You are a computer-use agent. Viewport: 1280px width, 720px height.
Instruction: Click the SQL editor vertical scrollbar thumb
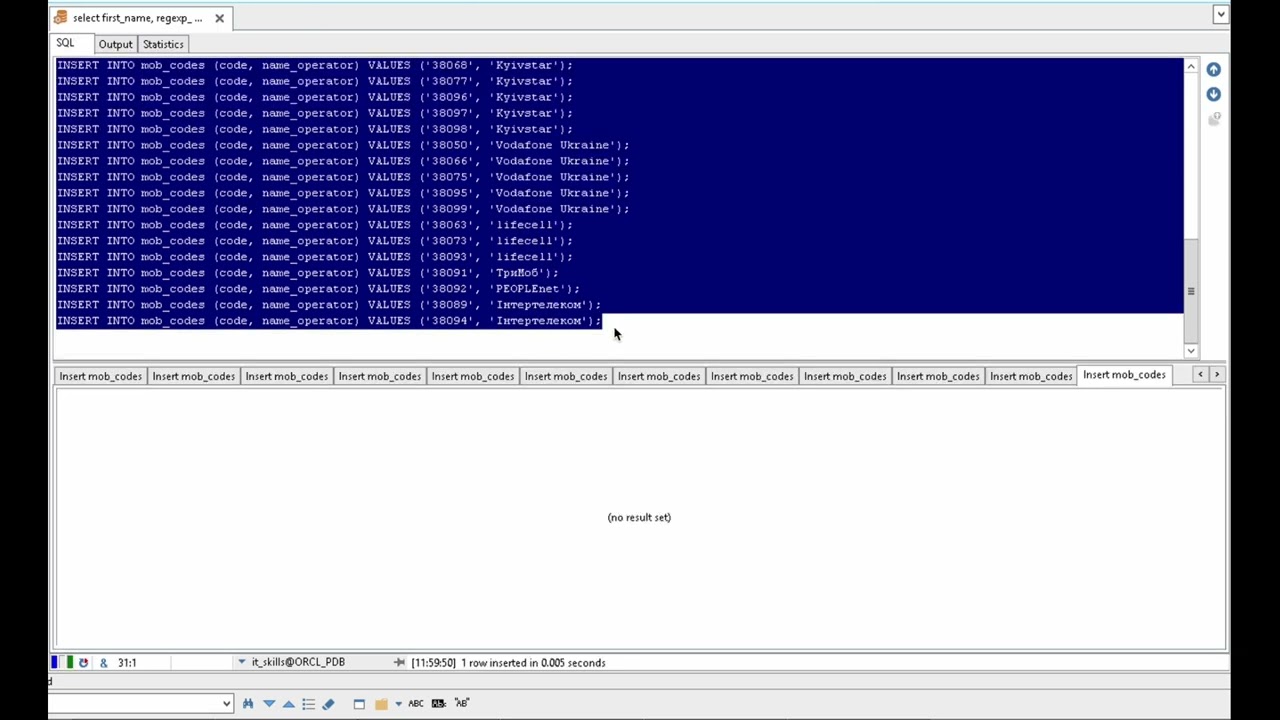click(x=1190, y=290)
